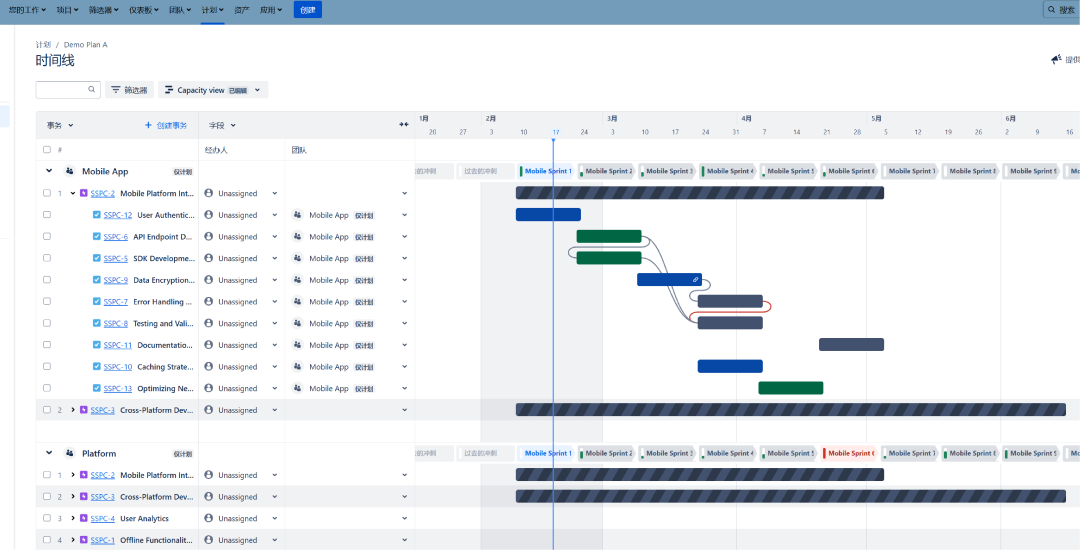
Task: Open the 事务 column dropdown
Action: [x=60, y=125]
